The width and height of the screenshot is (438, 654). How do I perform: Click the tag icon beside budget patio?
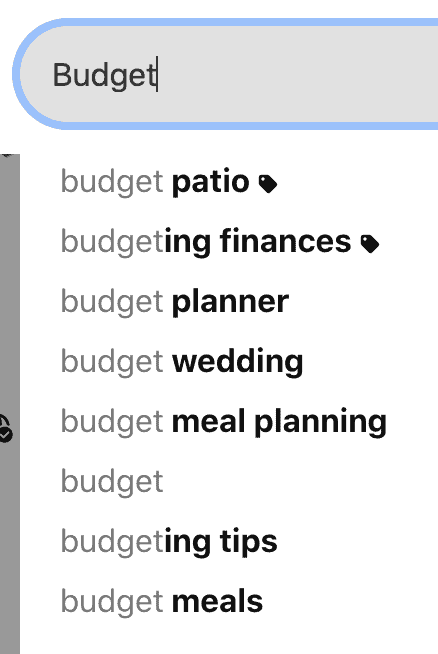(268, 184)
